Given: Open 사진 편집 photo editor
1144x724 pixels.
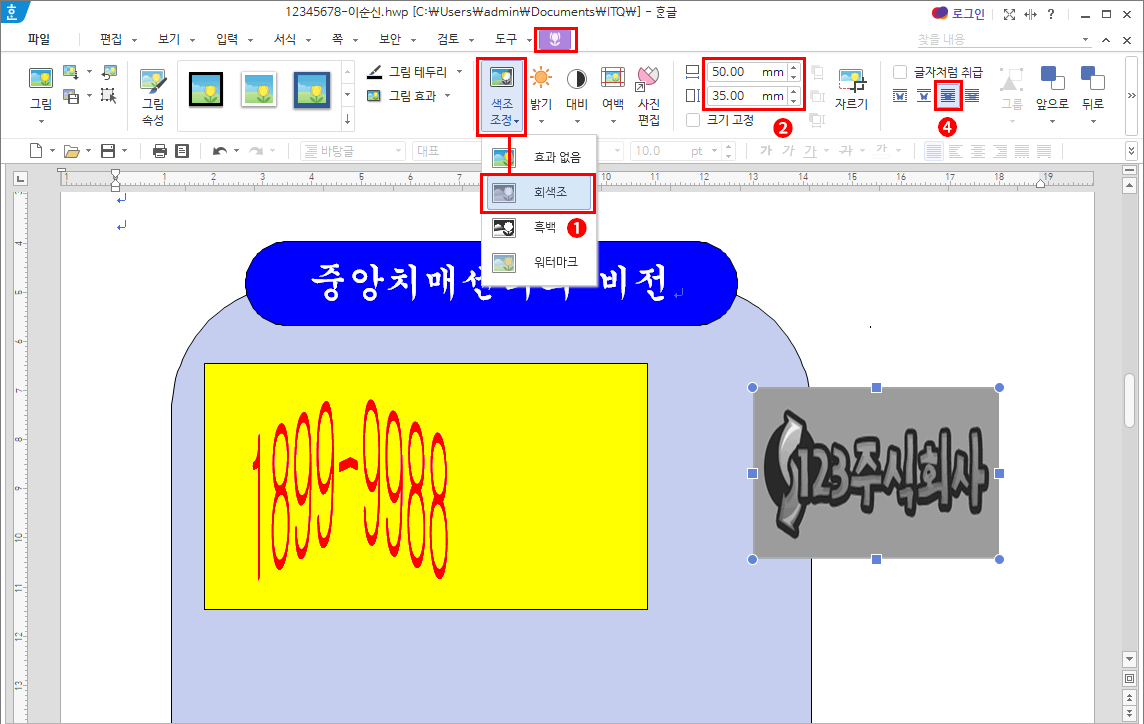Looking at the screenshot, I should [x=649, y=96].
